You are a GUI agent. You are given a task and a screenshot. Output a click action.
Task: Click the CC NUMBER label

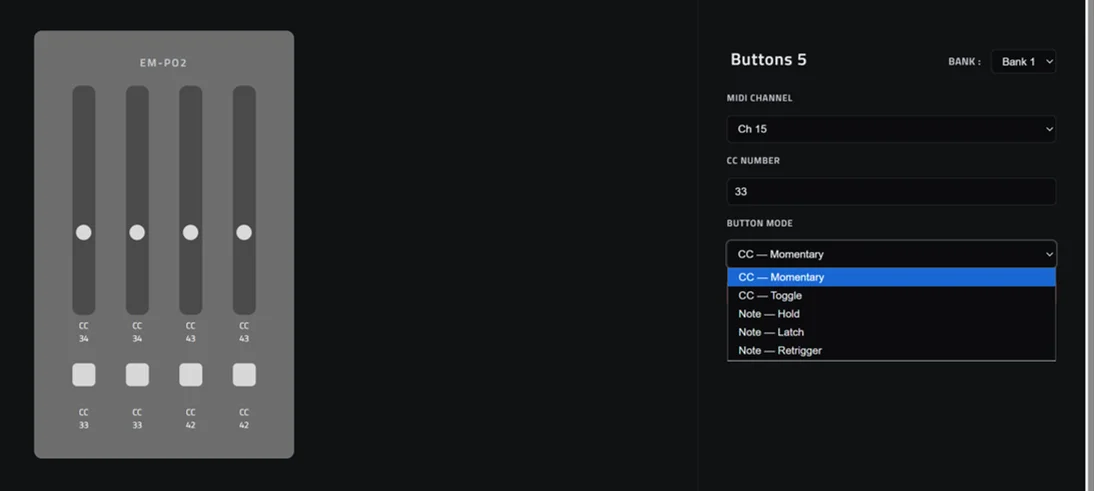(x=753, y=160)
